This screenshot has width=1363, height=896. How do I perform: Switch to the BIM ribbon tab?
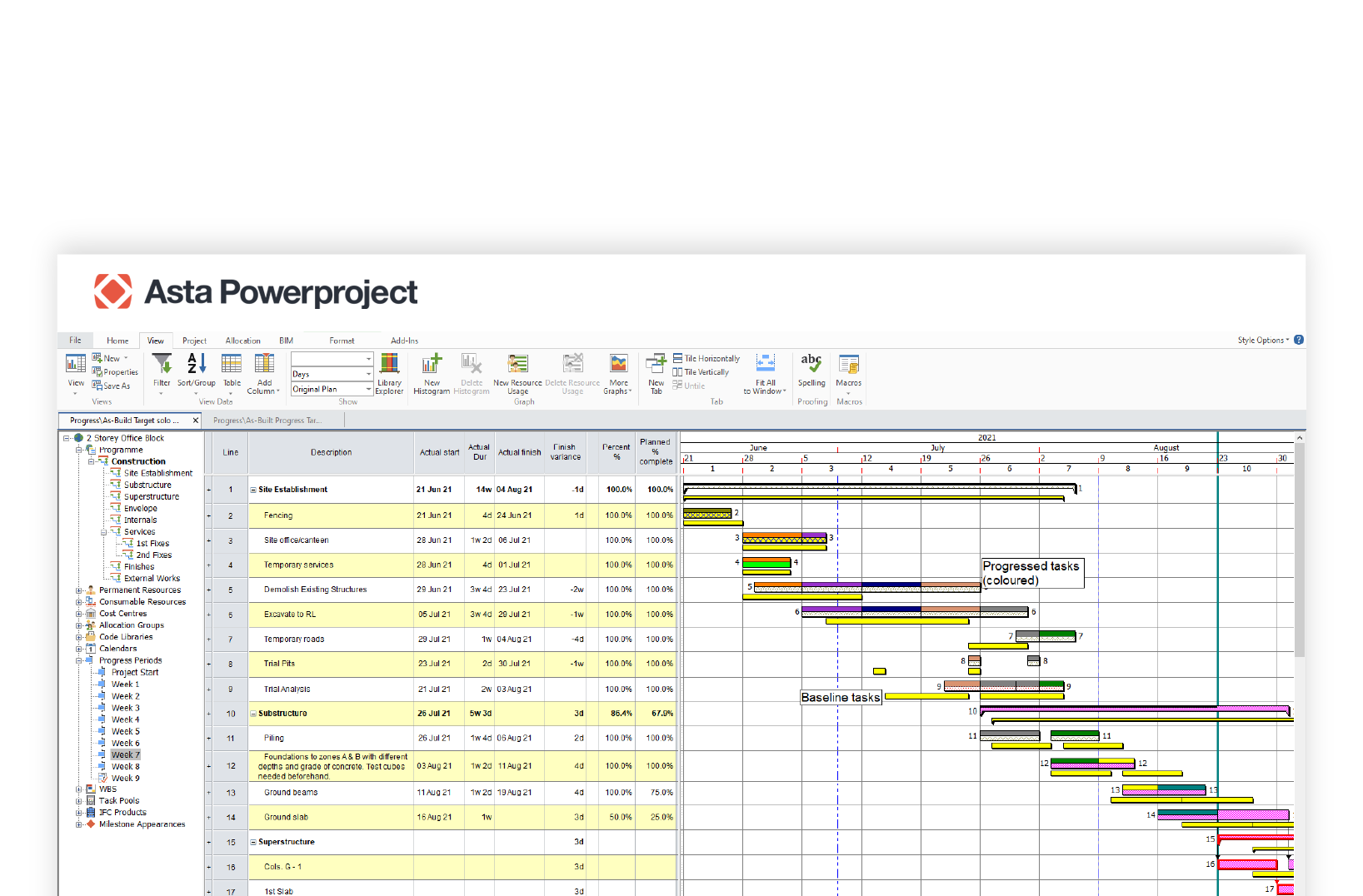pos(286,341)
